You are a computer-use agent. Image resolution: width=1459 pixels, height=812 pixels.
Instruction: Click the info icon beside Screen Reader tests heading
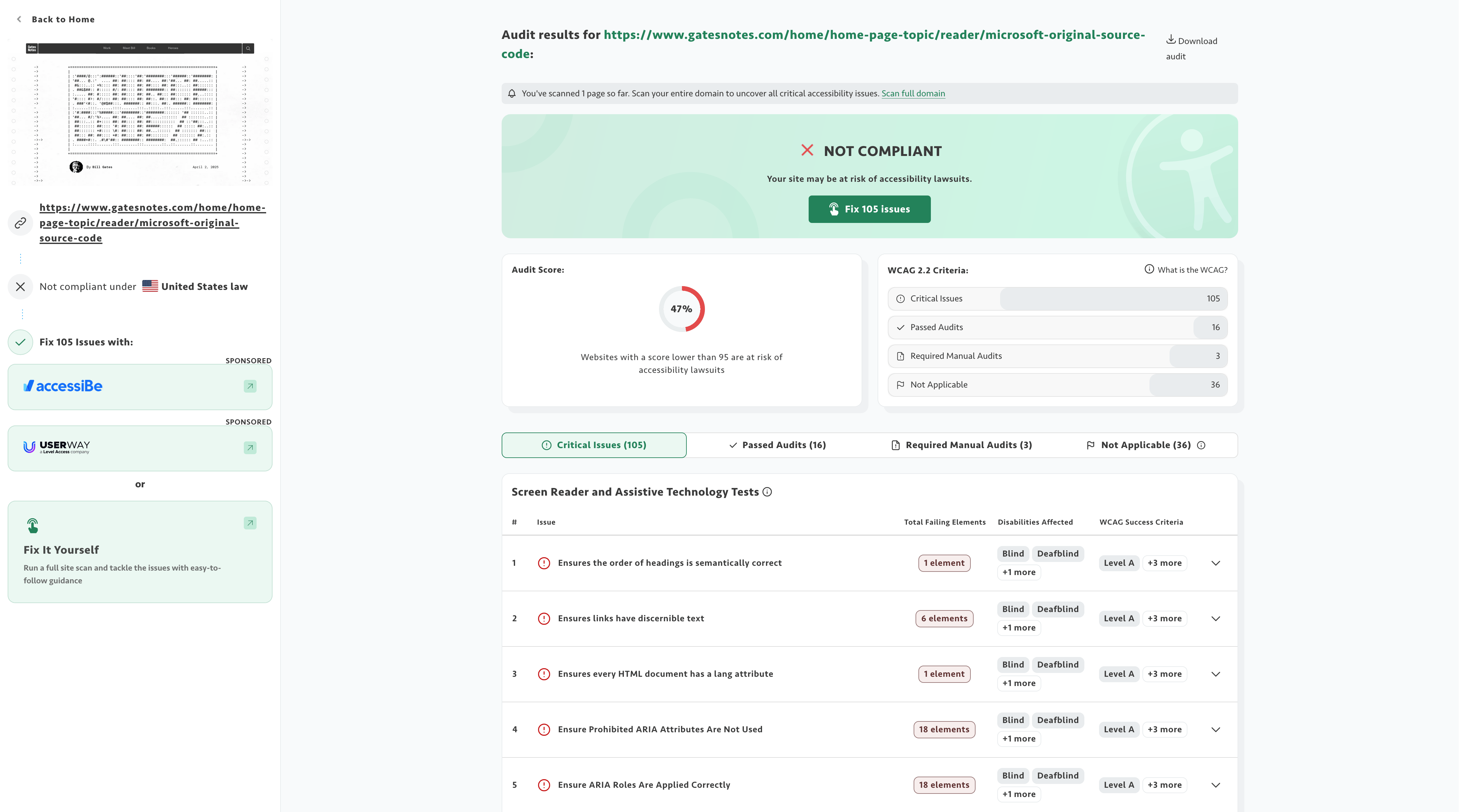coord(767,491)
